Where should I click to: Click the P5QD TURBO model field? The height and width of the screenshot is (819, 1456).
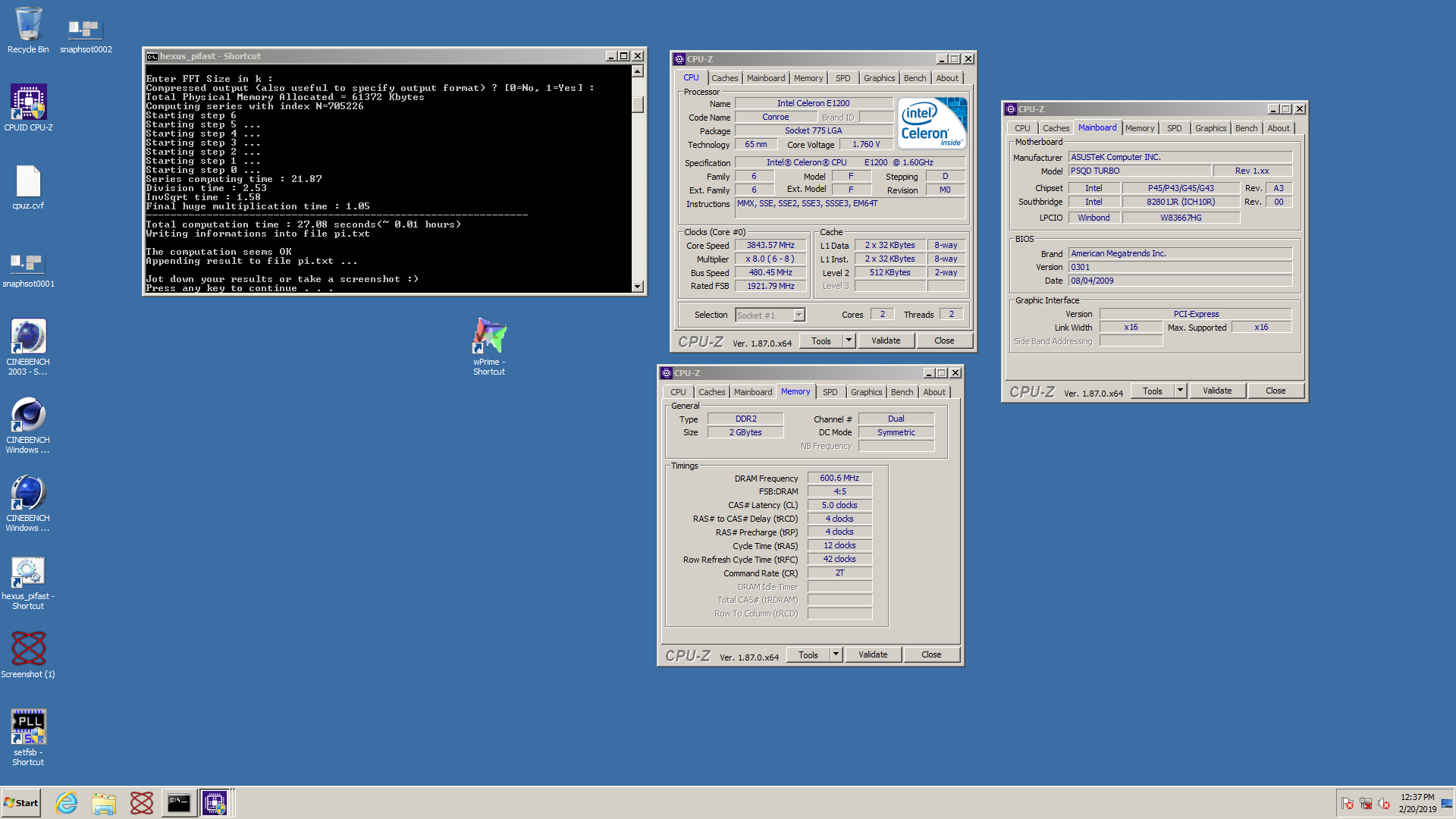(1138, 171)
